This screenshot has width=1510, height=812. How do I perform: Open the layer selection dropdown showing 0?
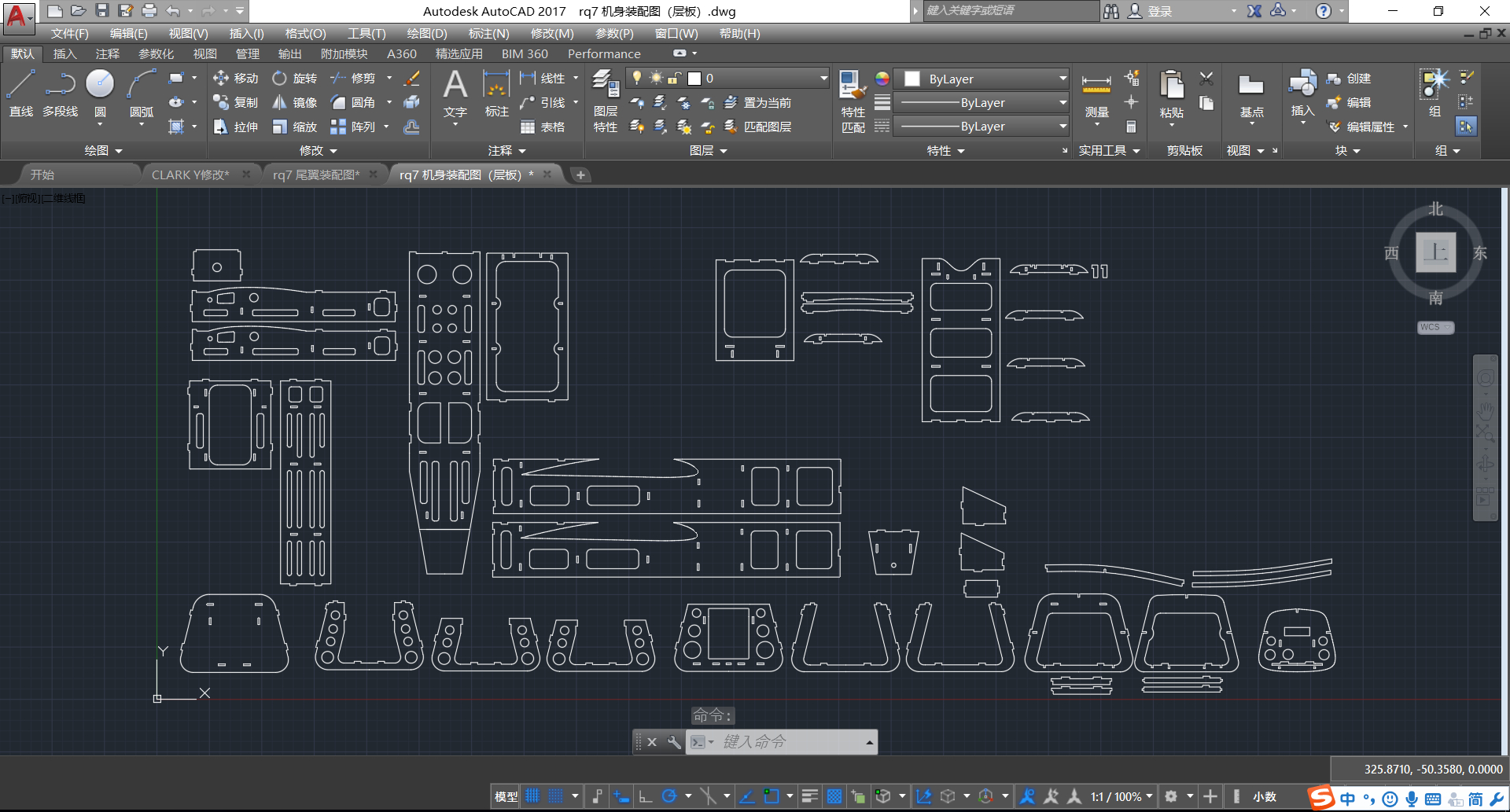click(x=822, y=78)
